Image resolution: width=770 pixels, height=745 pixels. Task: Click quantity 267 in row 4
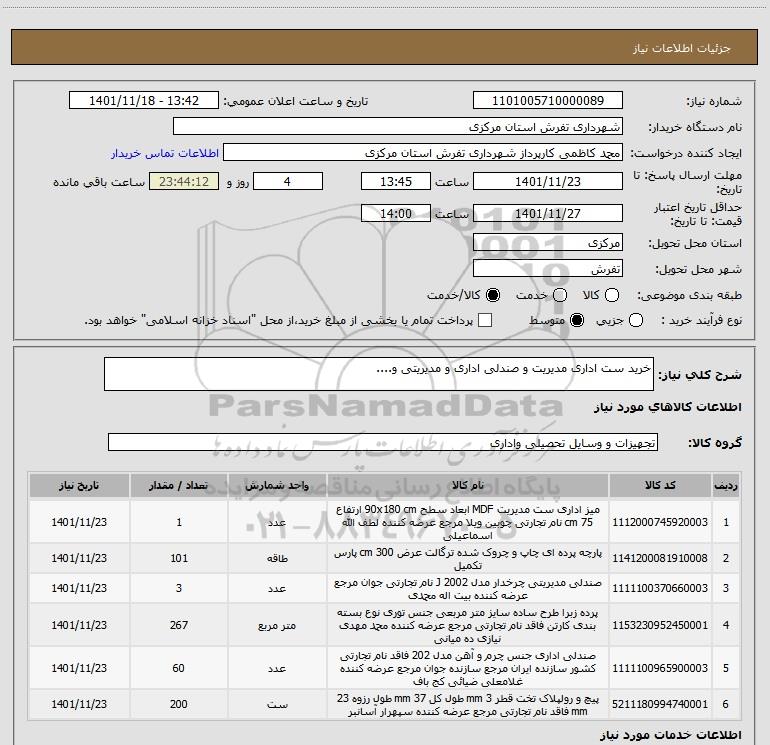(x=179, y=625)
